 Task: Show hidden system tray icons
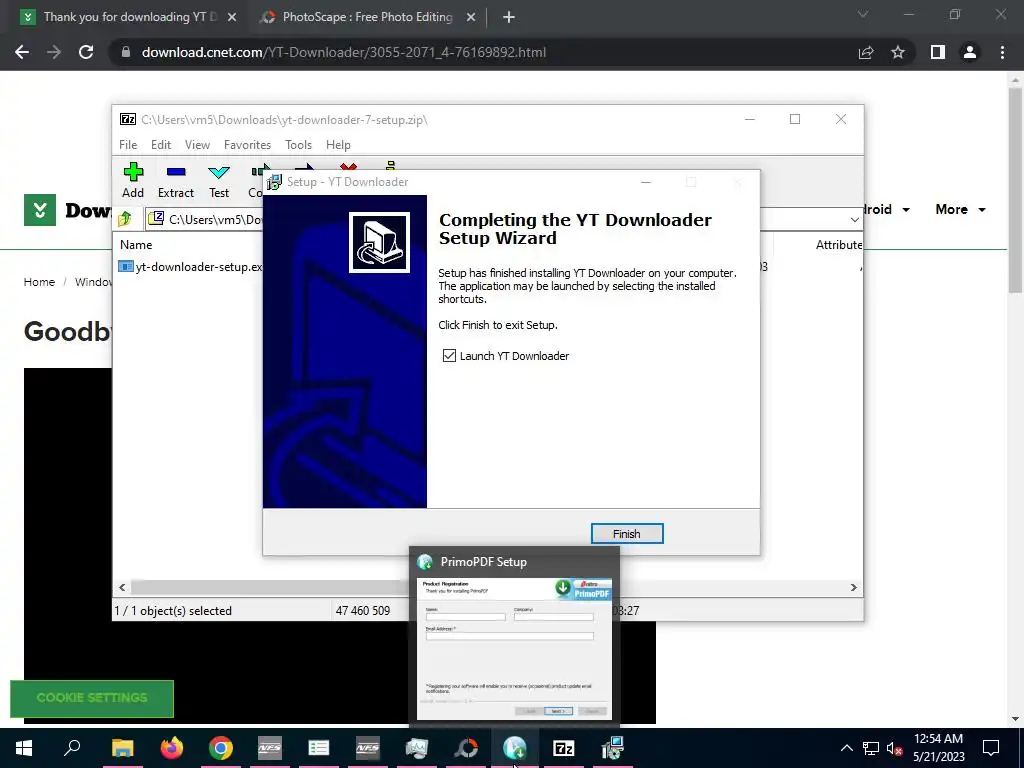[846, 748]
